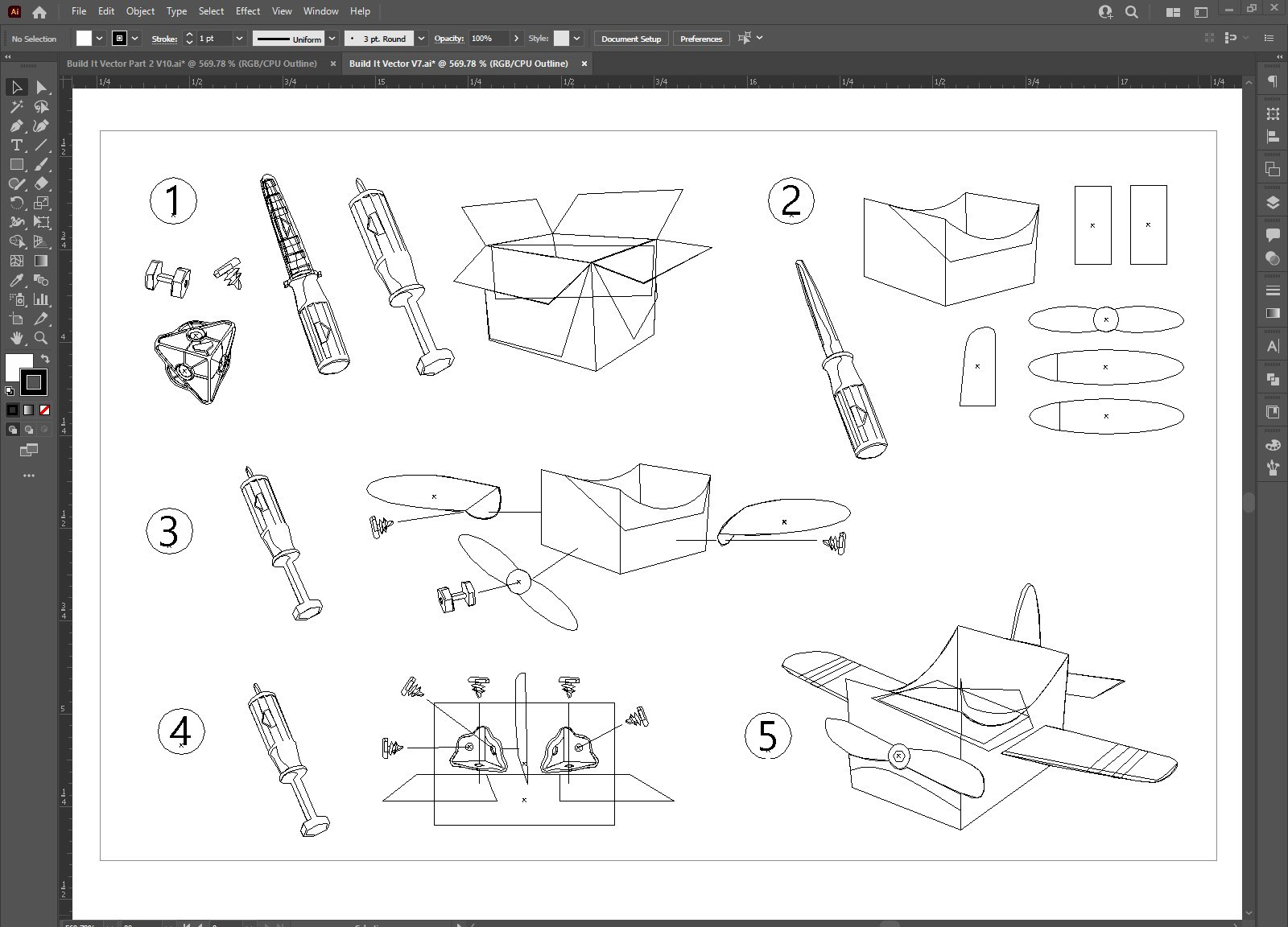Viewport: 1288px width, 927px height.
Task: Open fill color dropdown in control bar
Action: [99, 39]
